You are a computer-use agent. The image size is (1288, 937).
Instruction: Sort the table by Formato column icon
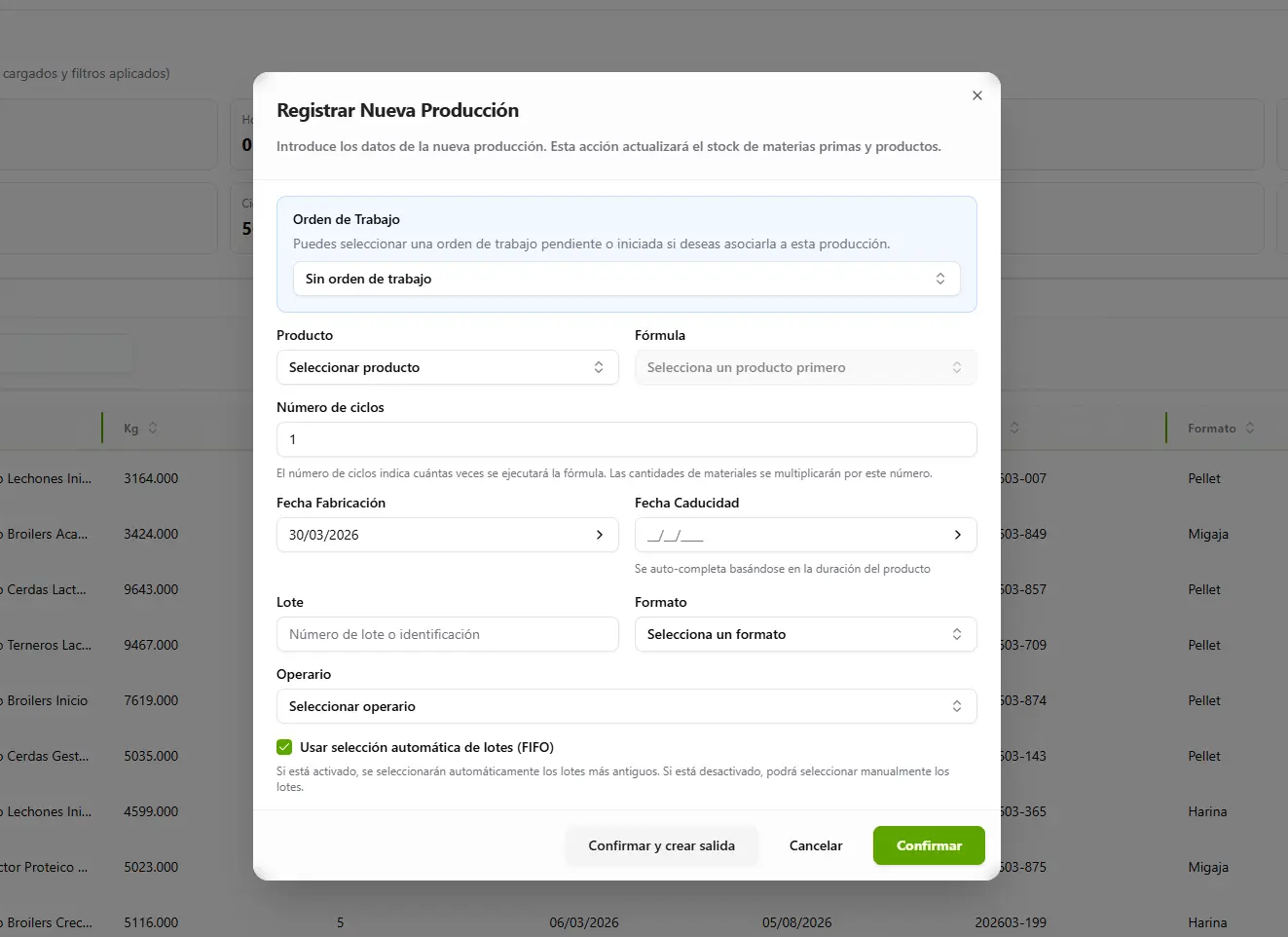(1250, 429)
